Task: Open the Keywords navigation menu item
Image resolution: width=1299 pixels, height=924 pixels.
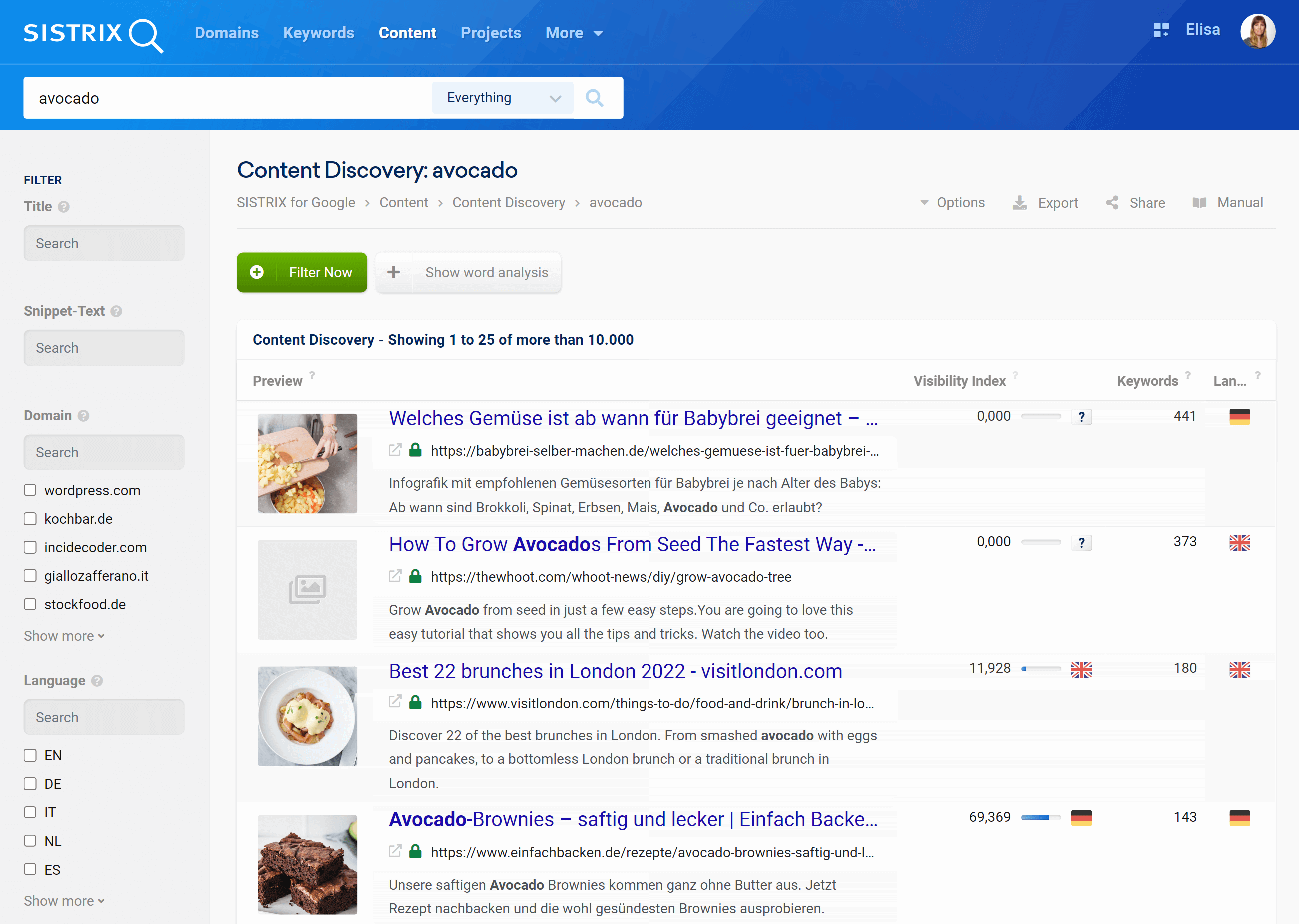Action: tap(318, 33)
